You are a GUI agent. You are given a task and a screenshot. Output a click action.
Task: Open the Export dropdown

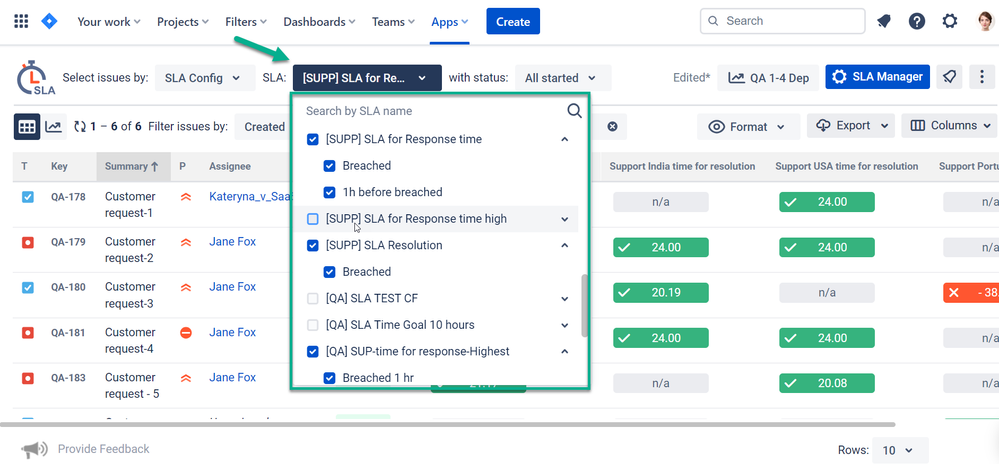pos(851,126)
